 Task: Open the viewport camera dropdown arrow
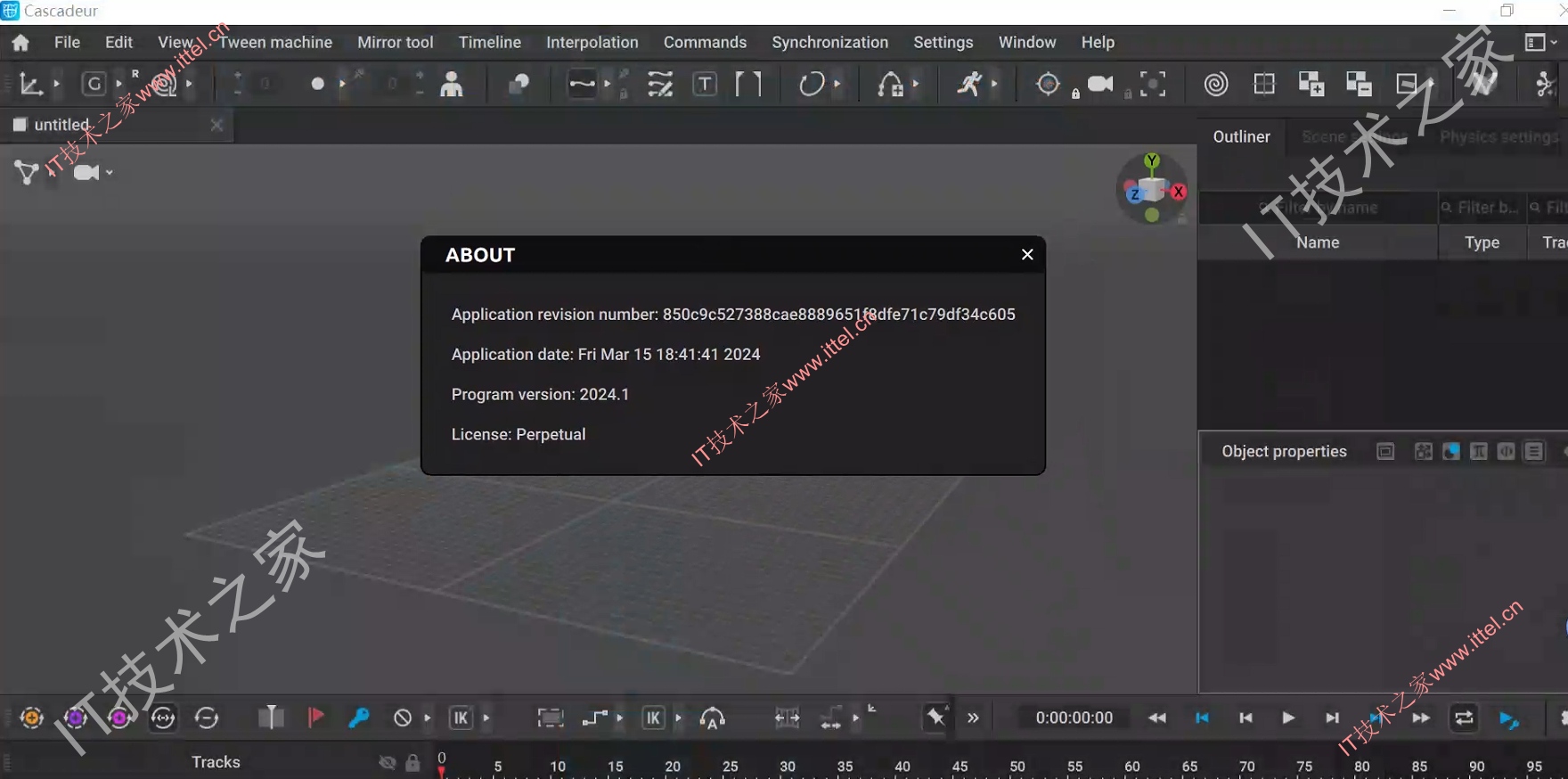[x=110, y=173]
